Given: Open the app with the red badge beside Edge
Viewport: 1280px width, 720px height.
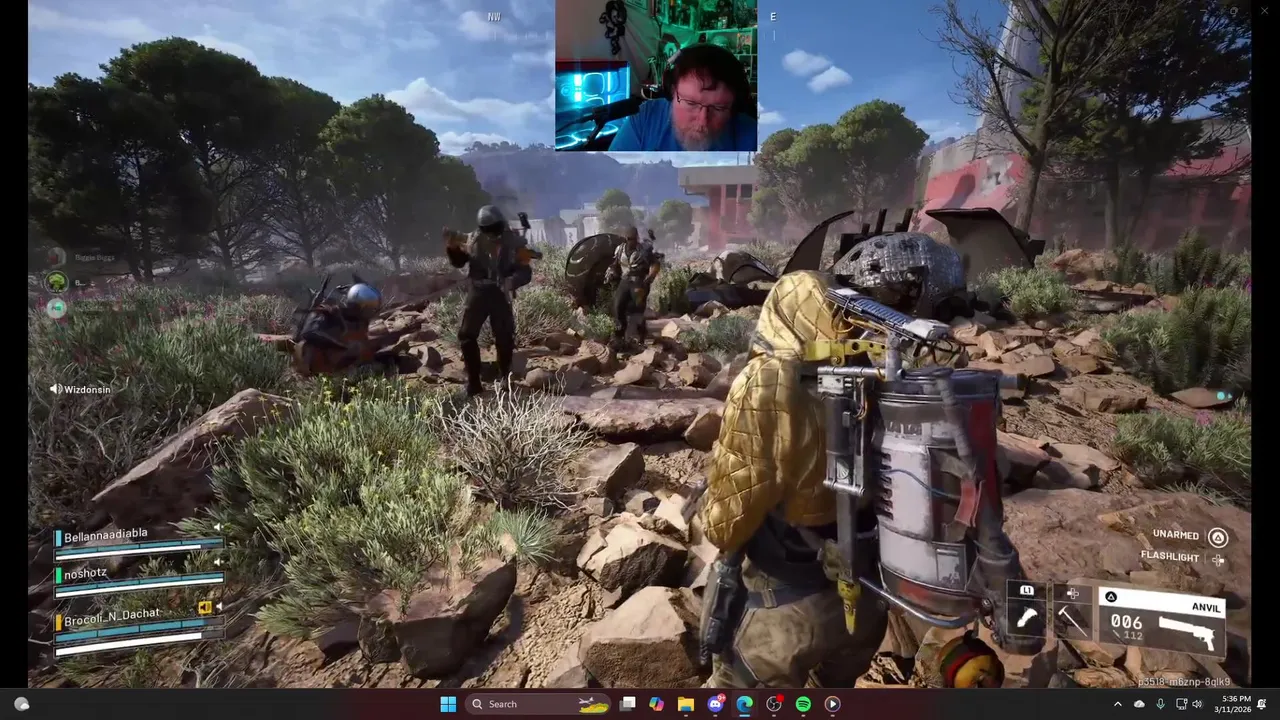Looking at the screenshot, I should (774, 704).
